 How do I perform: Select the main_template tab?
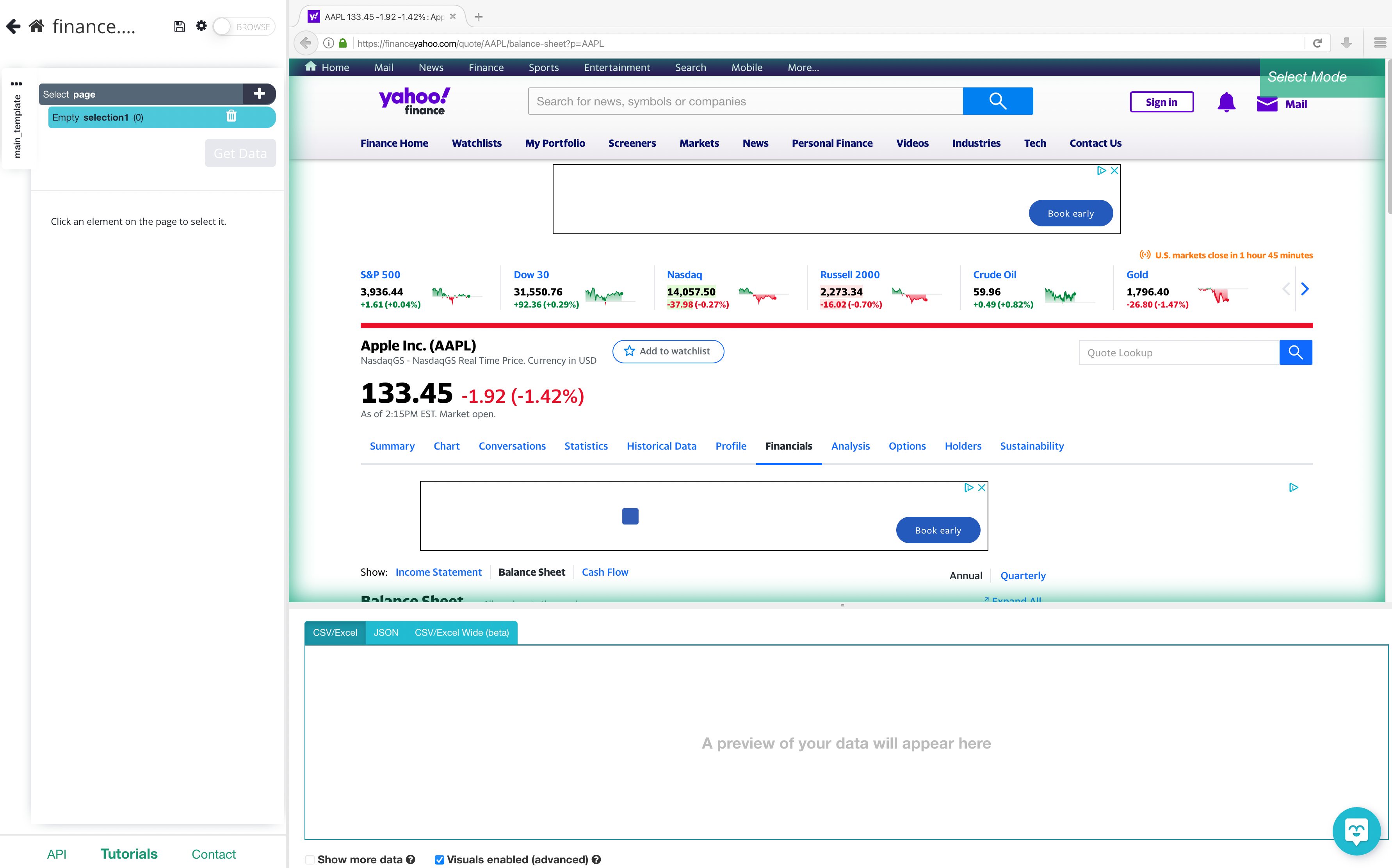tap(17, 126)
